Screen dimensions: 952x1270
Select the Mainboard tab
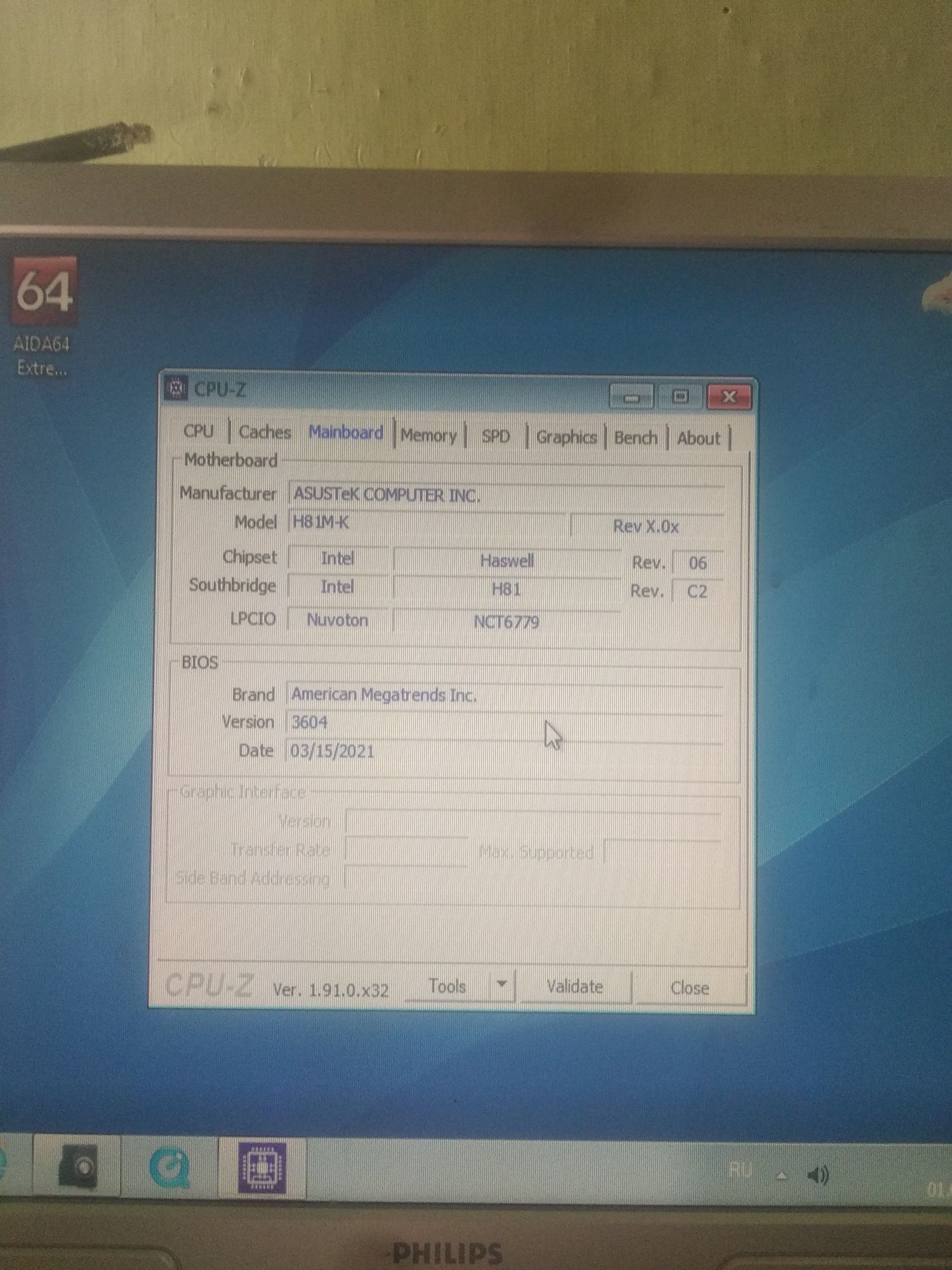click(x=346, y=433)
